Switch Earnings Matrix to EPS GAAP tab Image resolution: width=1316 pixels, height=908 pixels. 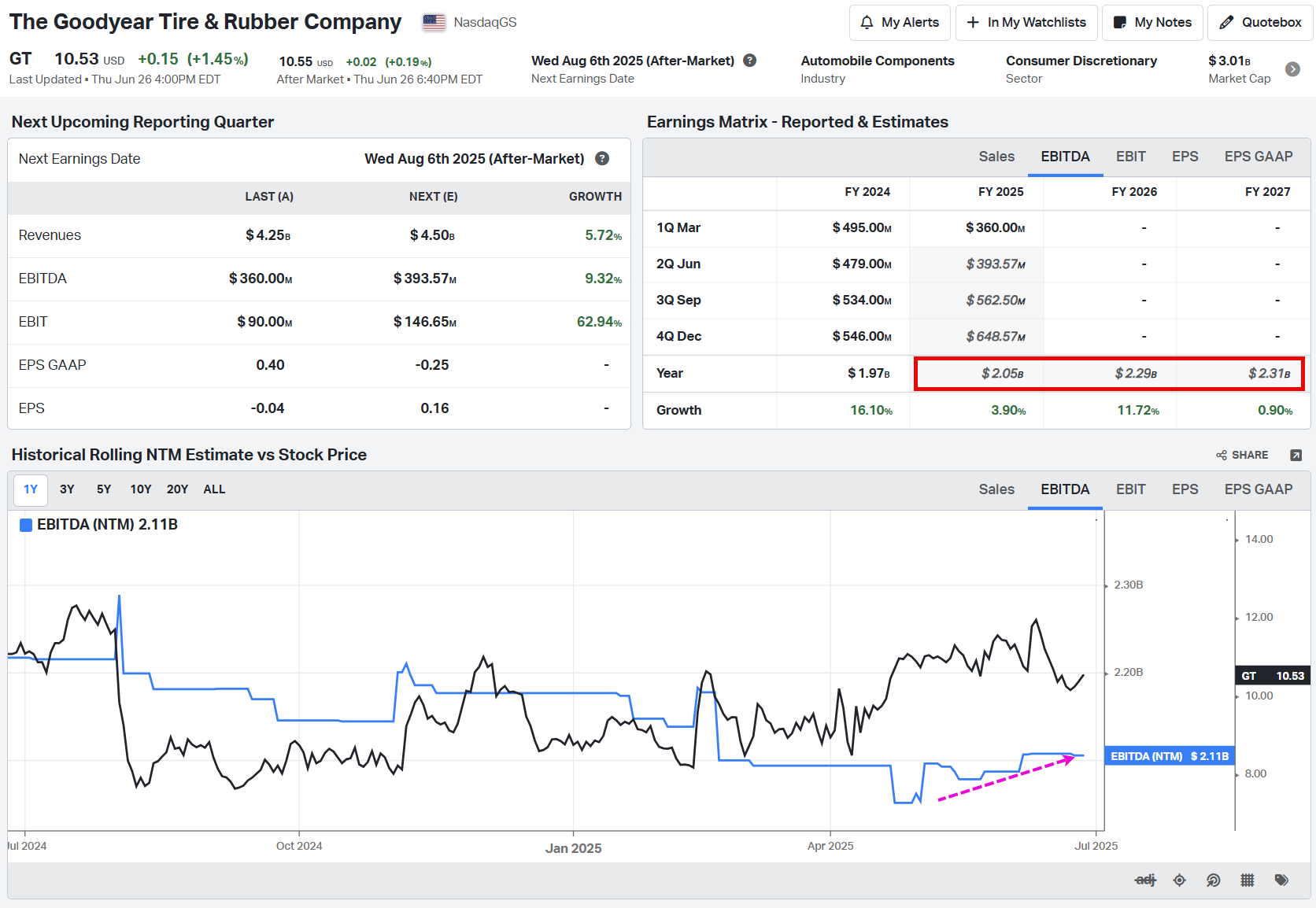pyautogui.click(x=1259, y=157)
